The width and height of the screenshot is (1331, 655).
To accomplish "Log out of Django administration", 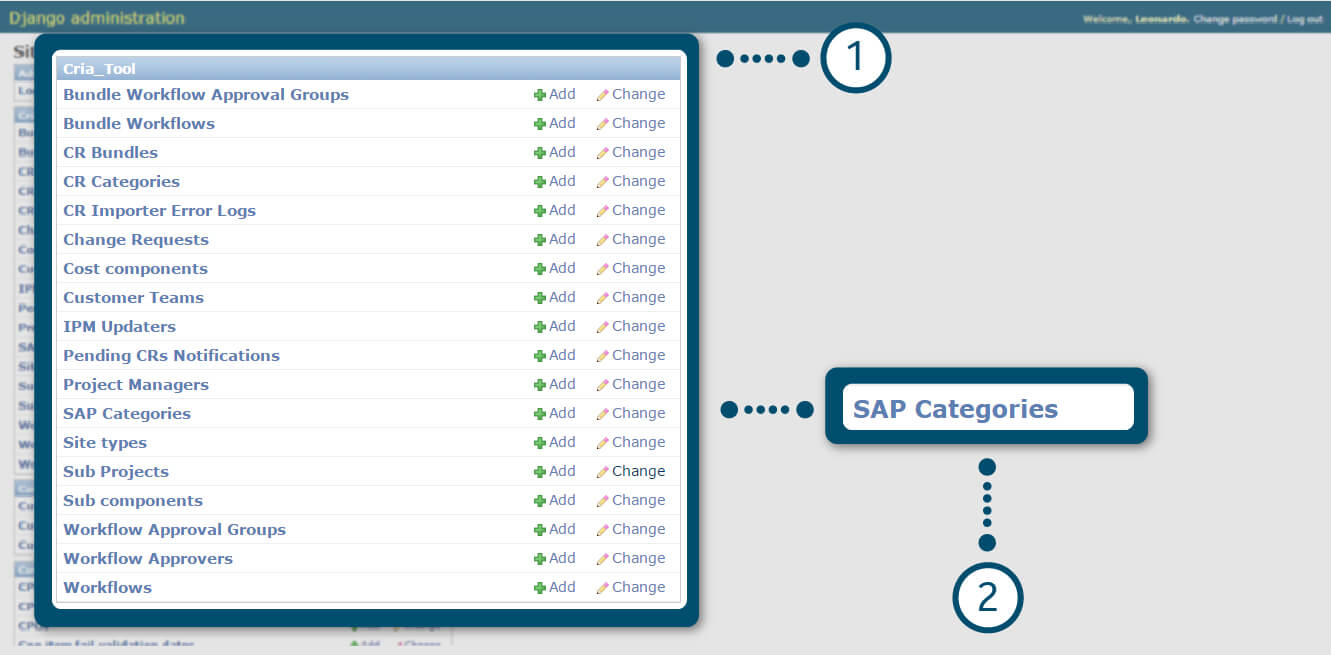I will 1304,19.
